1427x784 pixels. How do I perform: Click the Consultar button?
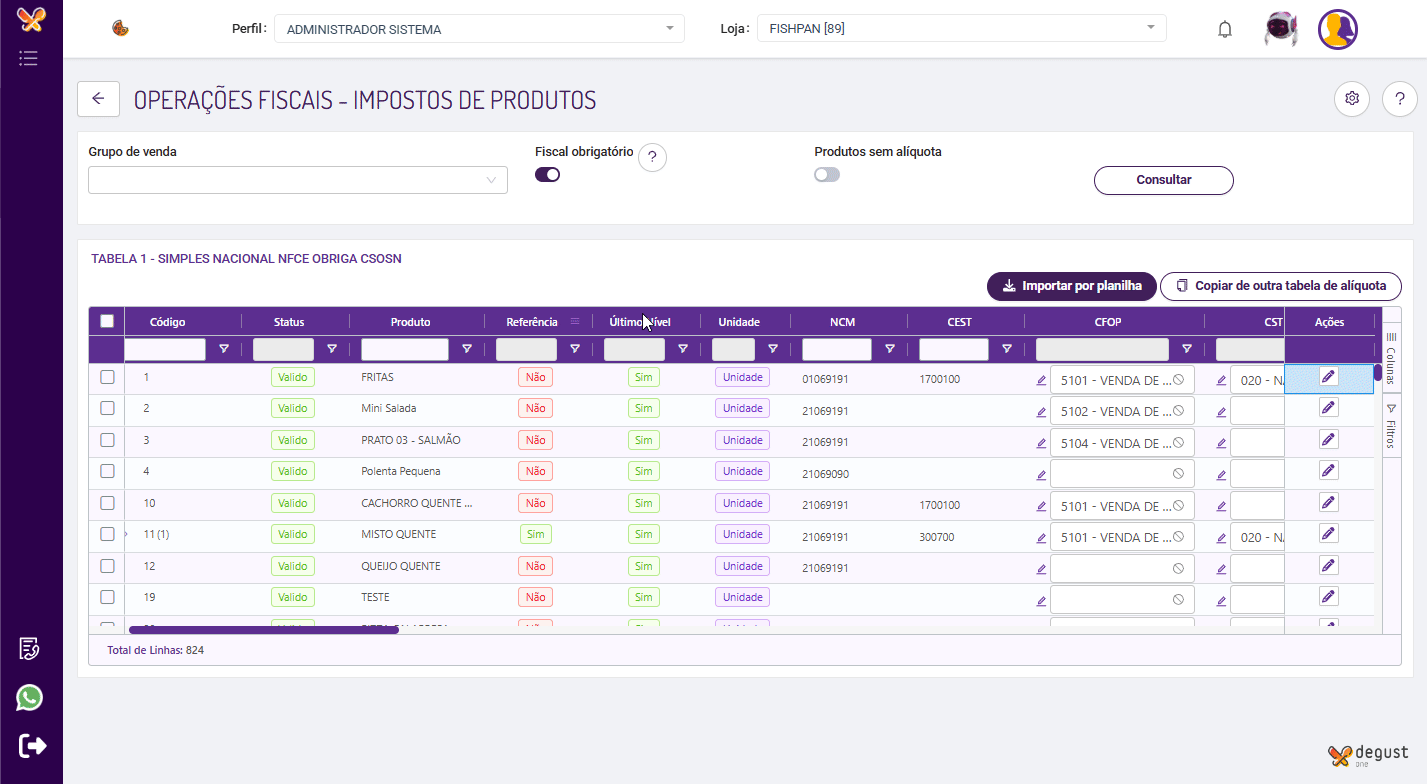tap(1163, 180)
